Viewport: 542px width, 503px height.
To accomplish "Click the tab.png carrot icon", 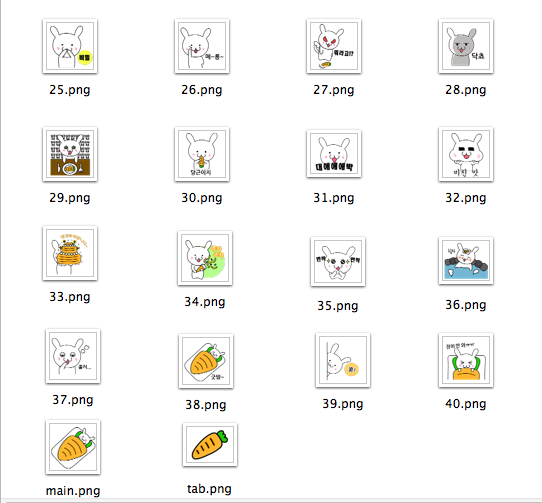I will coord(210,445).
